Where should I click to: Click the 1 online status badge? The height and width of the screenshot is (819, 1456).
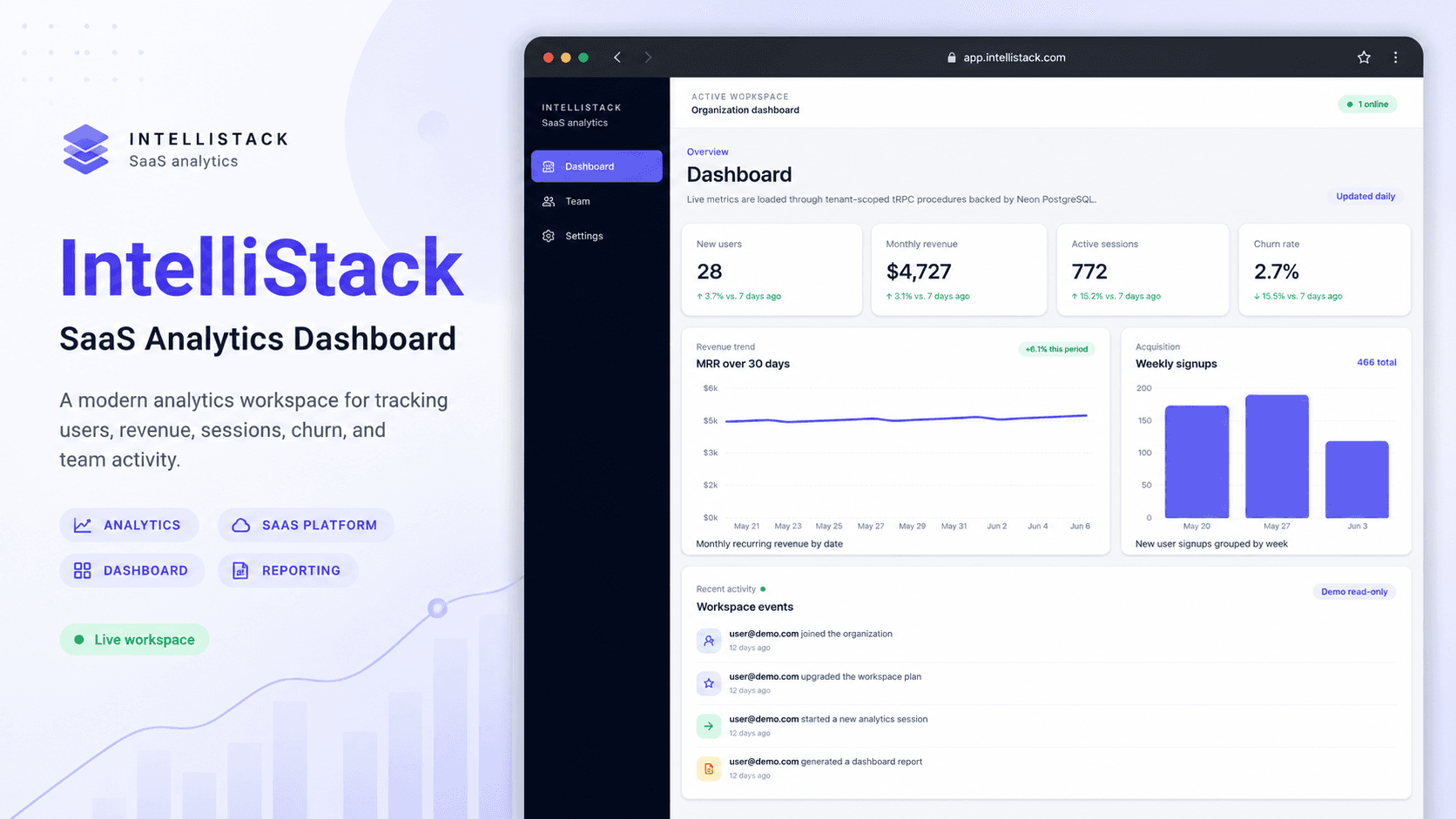tap(1368, 104)
